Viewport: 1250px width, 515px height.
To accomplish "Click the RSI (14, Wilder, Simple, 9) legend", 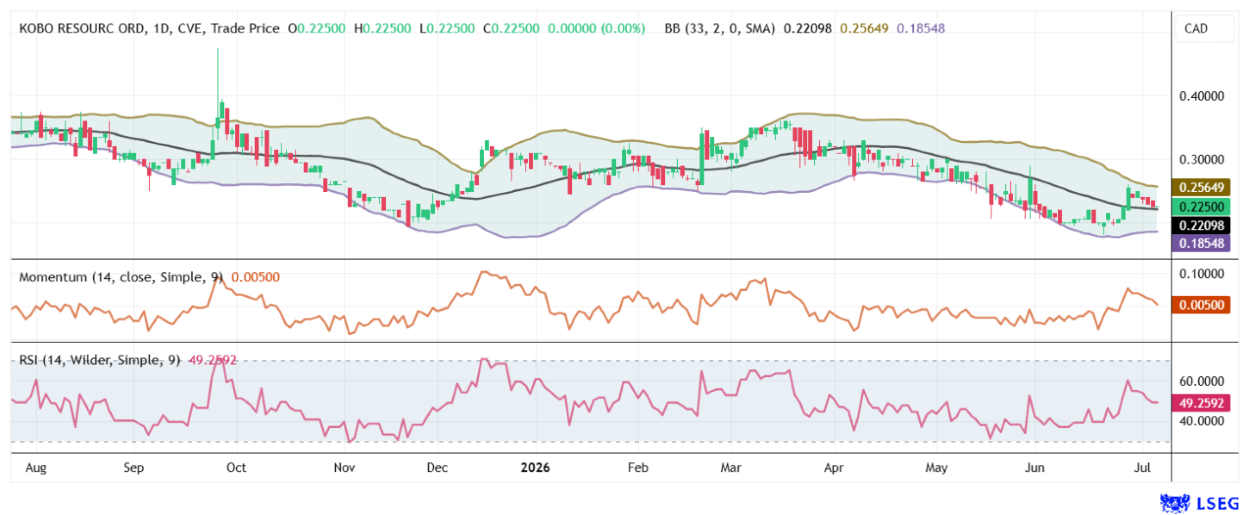I will coord(100,359).
